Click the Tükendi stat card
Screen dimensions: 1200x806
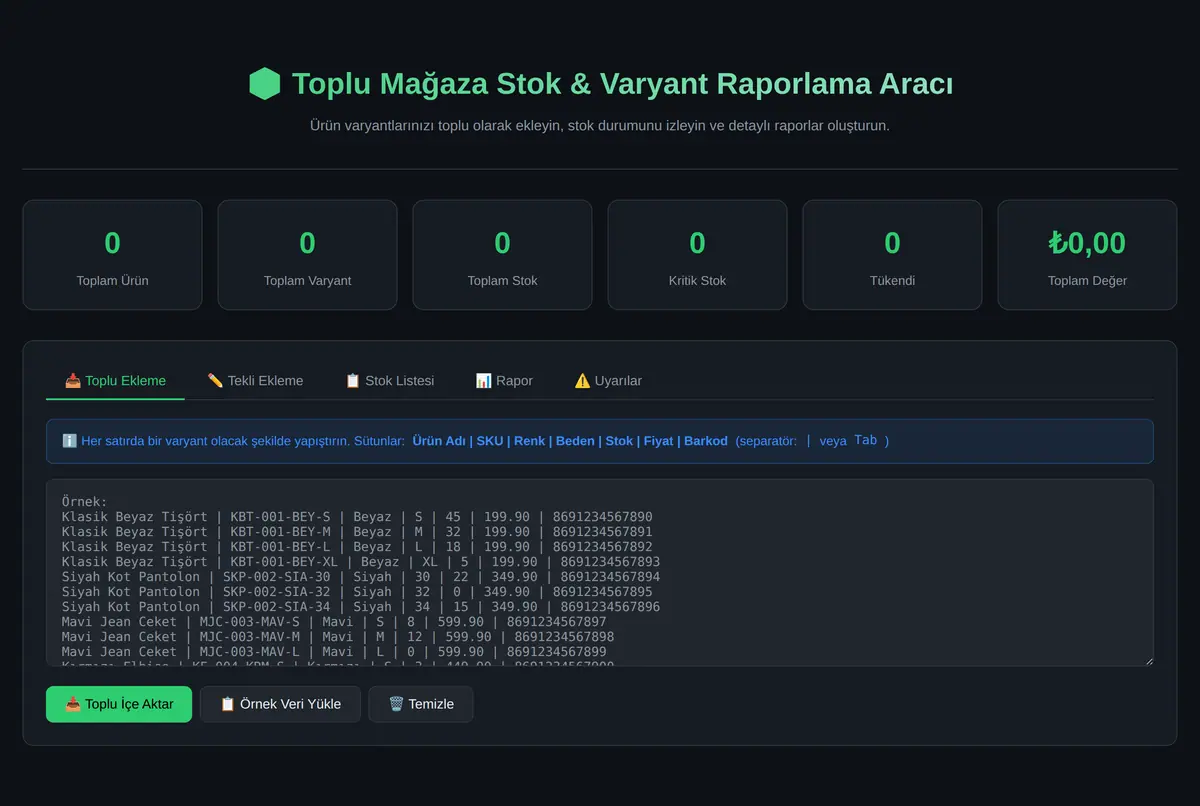[x=892, y=255]
